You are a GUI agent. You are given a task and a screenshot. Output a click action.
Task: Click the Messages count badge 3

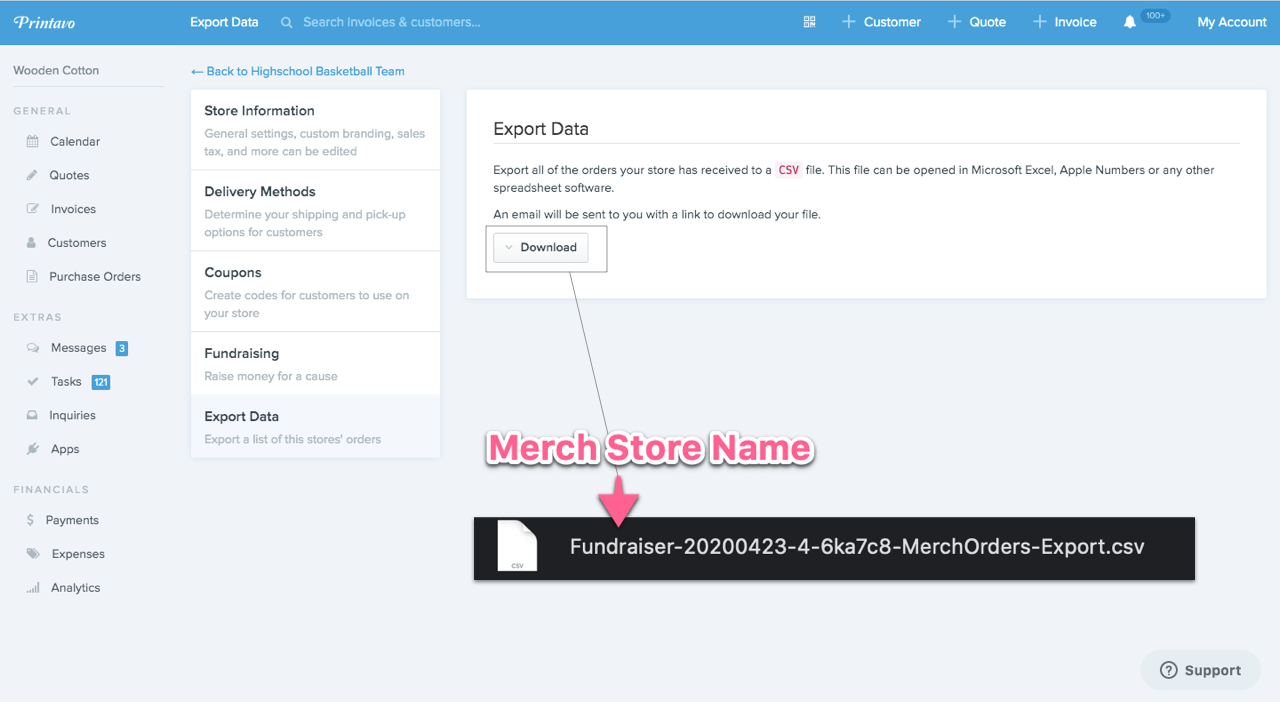coord(121,348)
